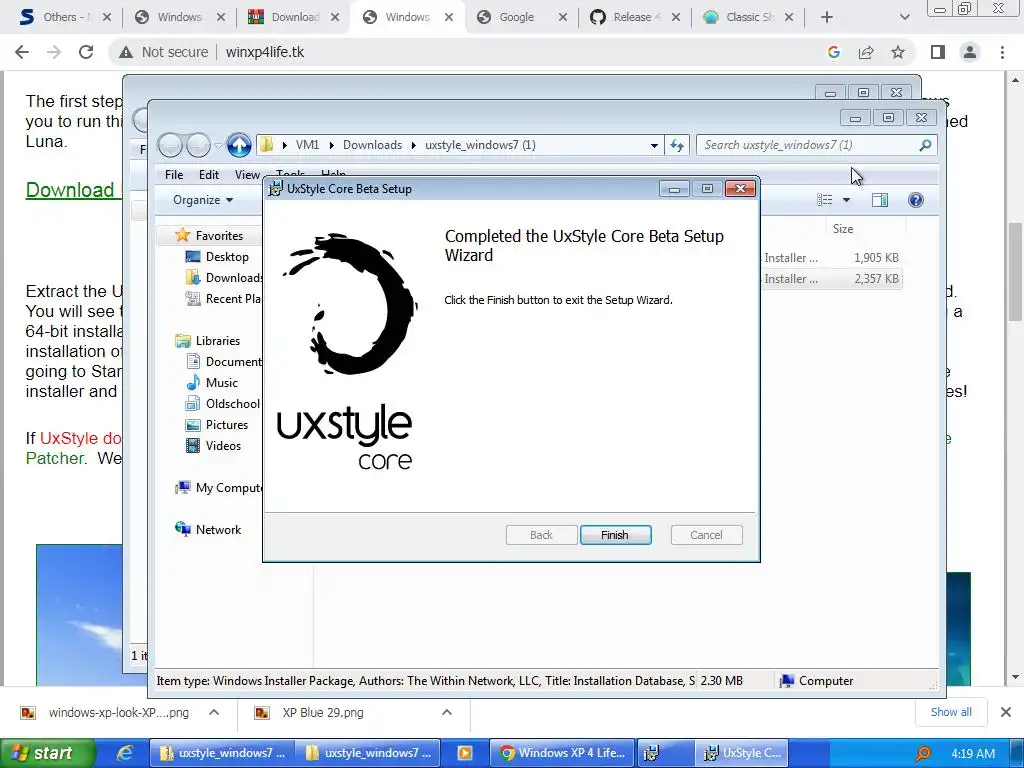Open media player icon in taskbar
Image resolution: width=1024 pixels, height=768 pixels.
click(464, 753)
